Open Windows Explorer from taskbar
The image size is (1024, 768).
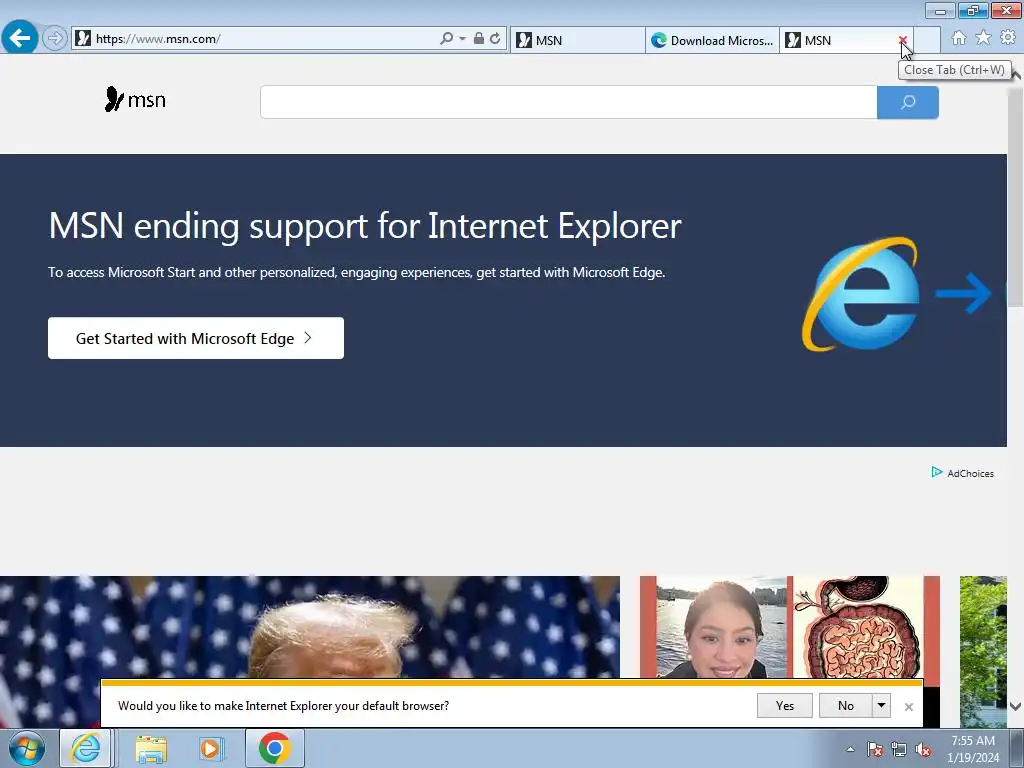click(x=151, y=748)
